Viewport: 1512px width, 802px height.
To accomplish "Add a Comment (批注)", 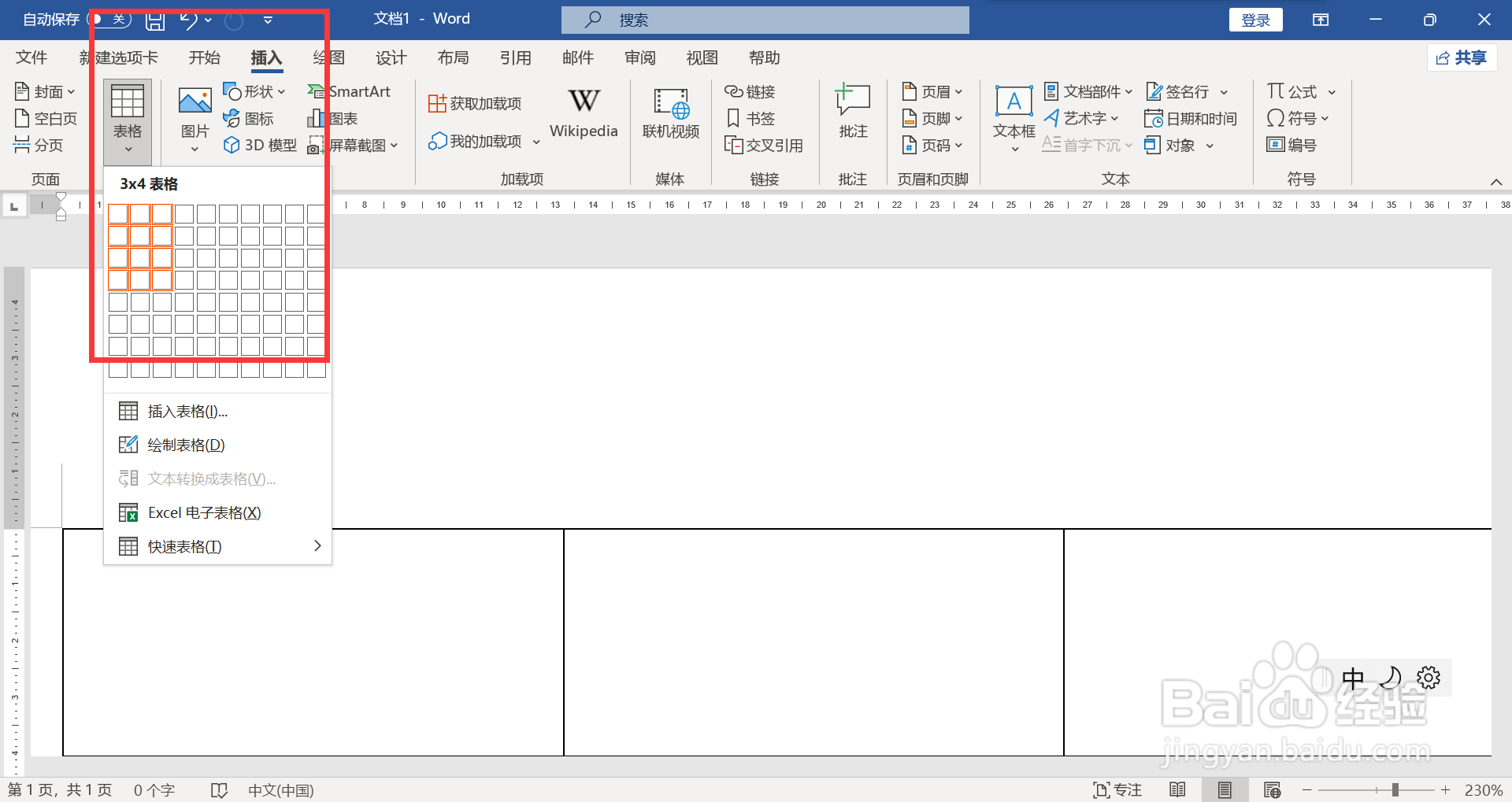I will (x=853, y=113).
